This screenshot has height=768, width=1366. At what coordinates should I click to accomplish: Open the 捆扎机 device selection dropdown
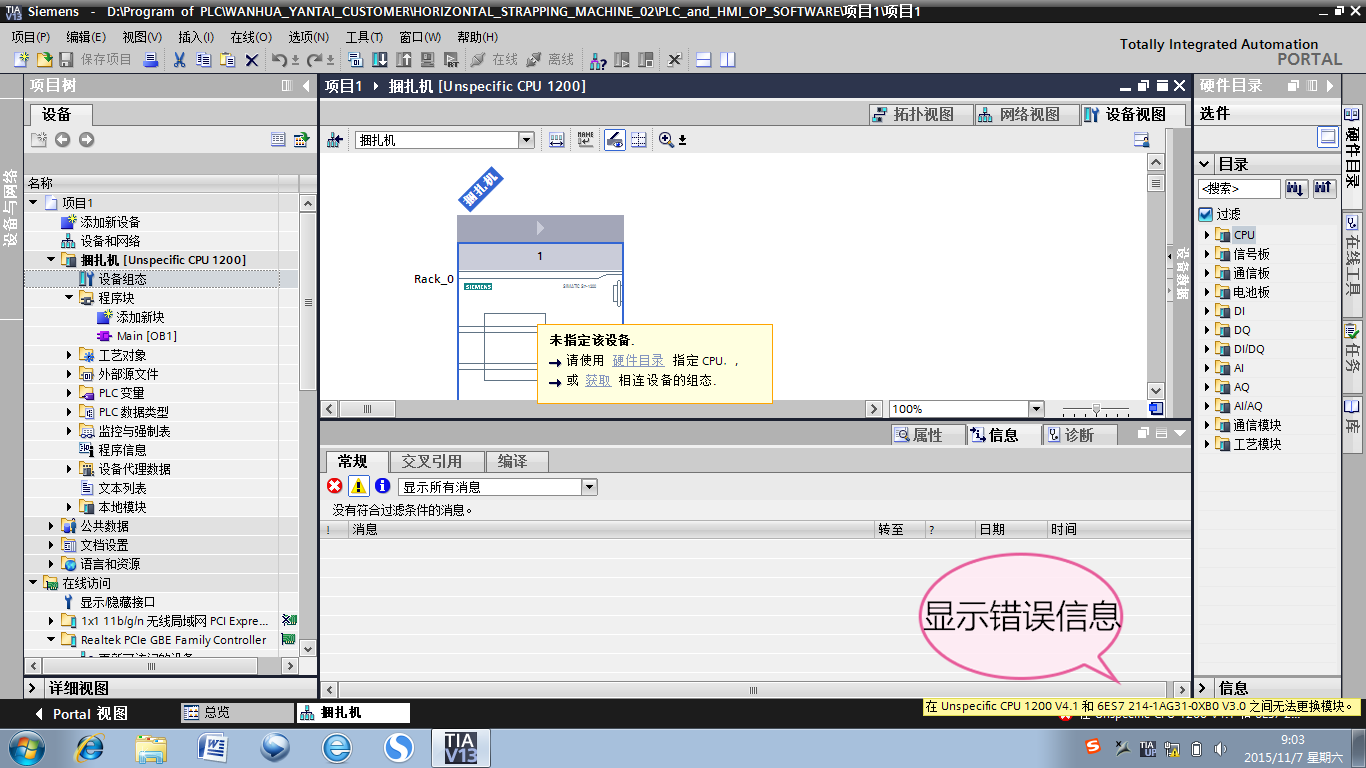[x=526, y=140]
